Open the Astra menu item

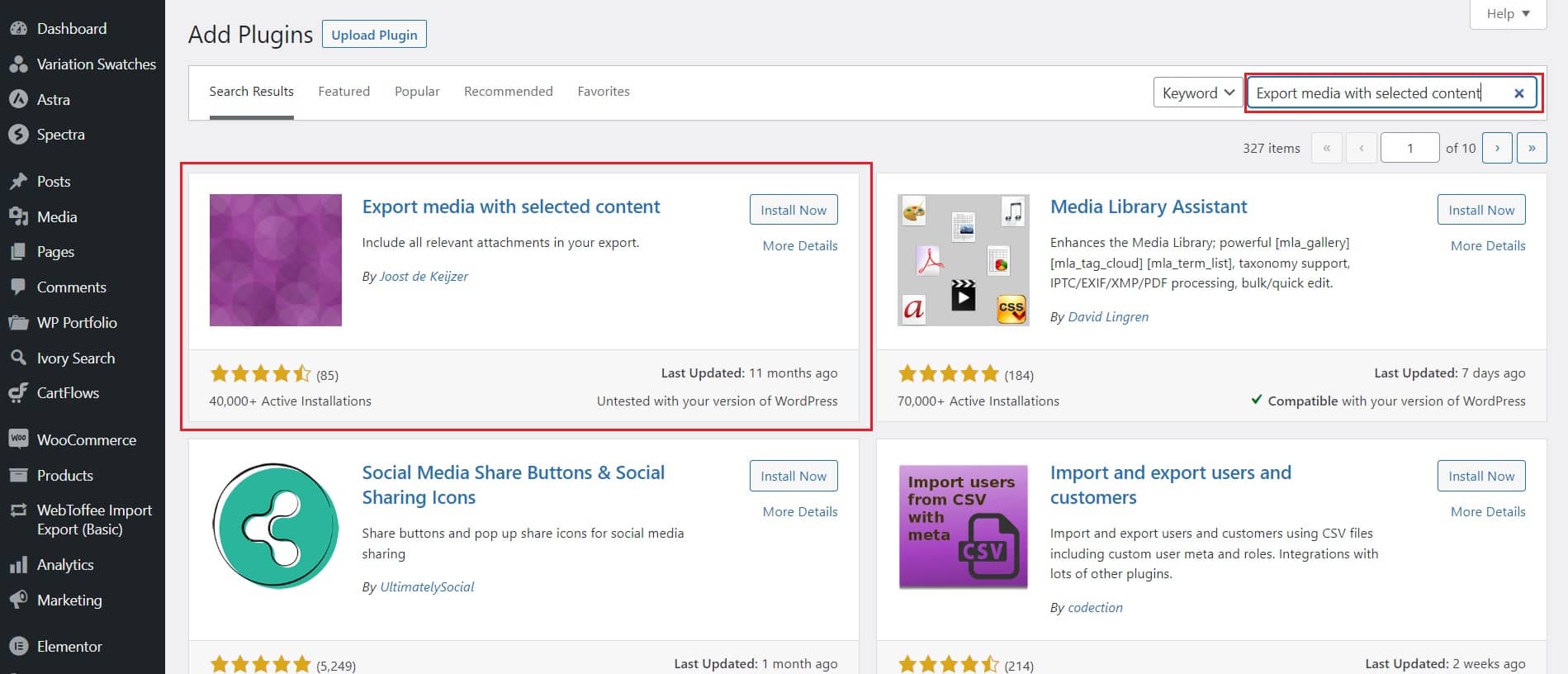pyautogui.click(x=54, y=99)
